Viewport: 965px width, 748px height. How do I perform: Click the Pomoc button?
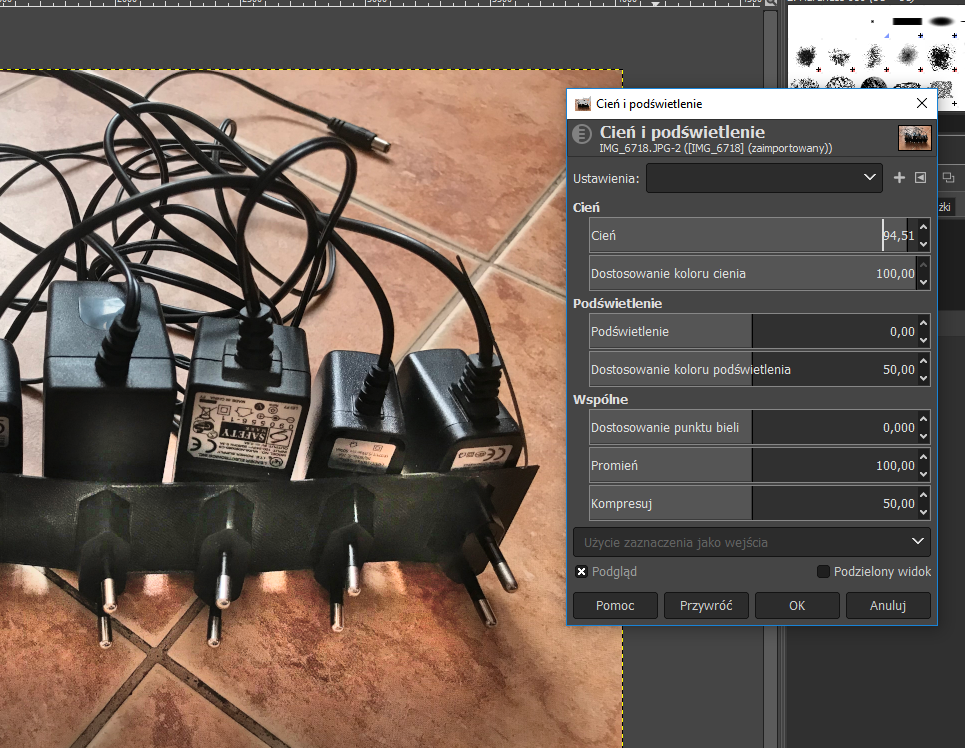click(x=615, y=605)
